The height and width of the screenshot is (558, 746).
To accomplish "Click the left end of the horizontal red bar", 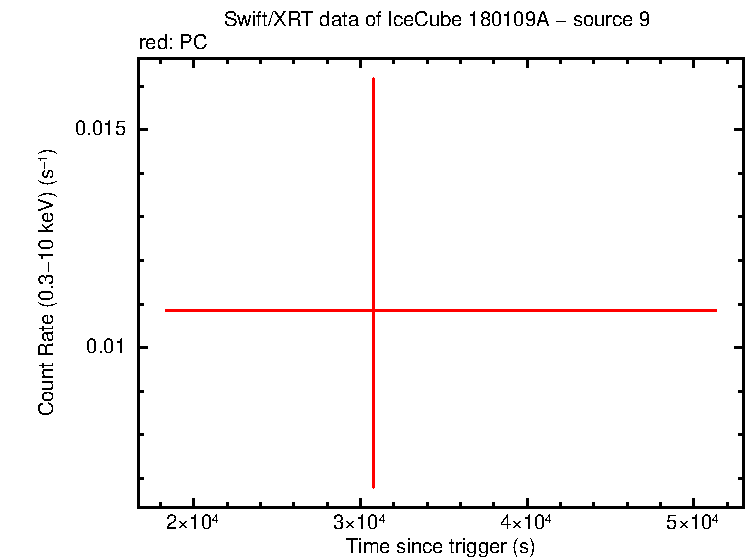I will coord(166,310).
